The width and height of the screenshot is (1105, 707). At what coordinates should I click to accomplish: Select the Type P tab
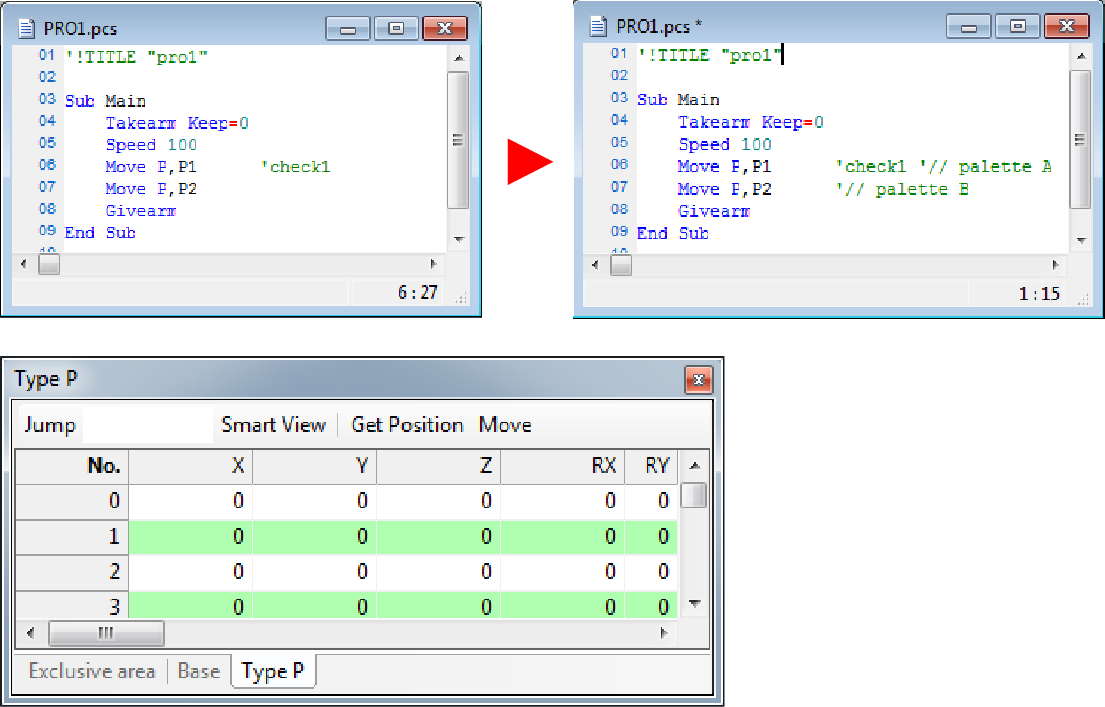273,671
